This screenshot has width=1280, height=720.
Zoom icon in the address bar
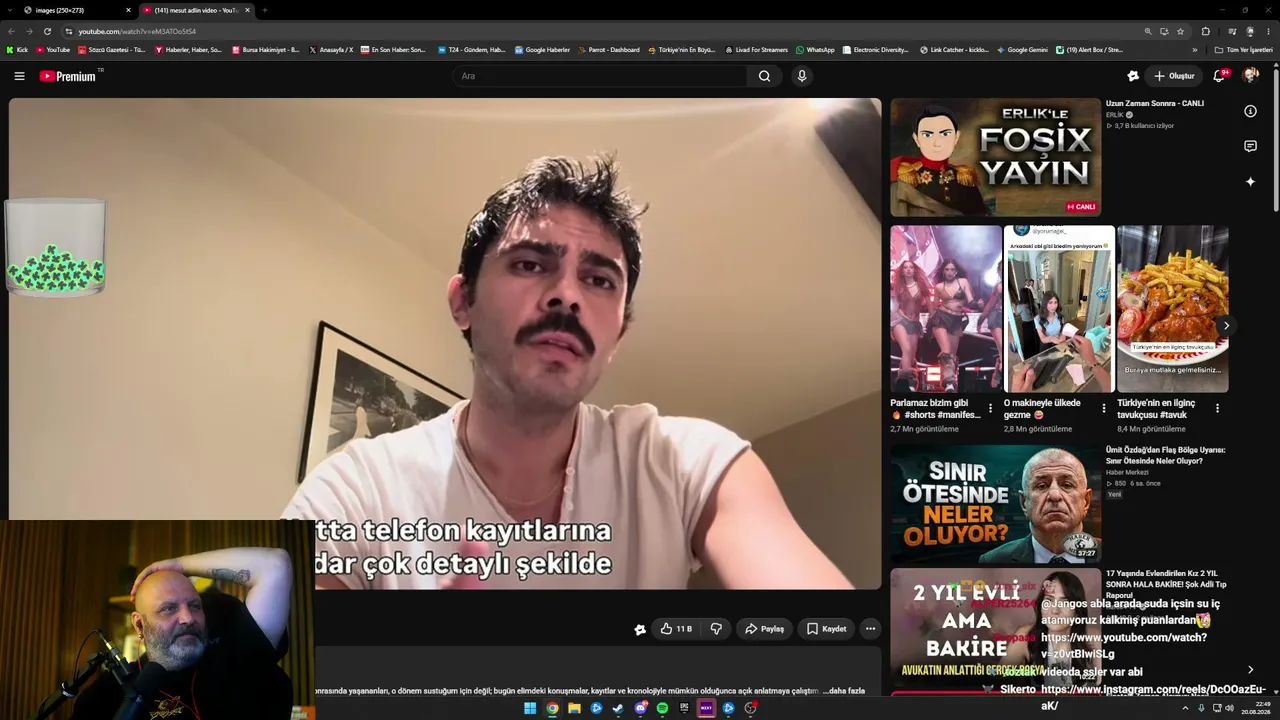pyautogui.click(x=1148, y=31)
